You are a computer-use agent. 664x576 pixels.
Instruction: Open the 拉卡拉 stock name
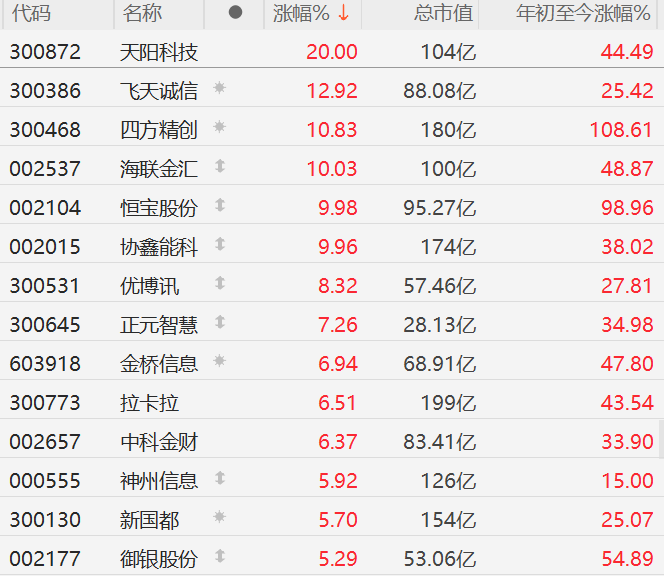click(x=149, y=403)
